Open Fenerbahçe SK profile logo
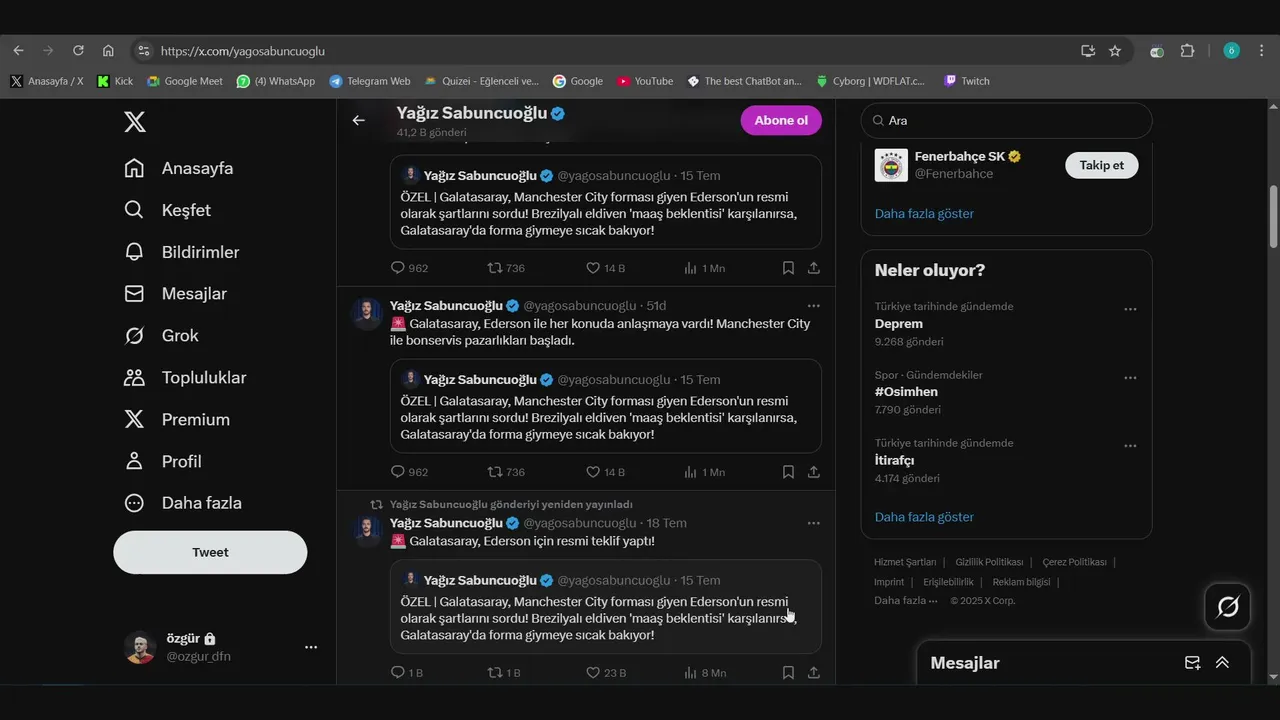This screenshot has height=720, width=1280. [891, 165]
